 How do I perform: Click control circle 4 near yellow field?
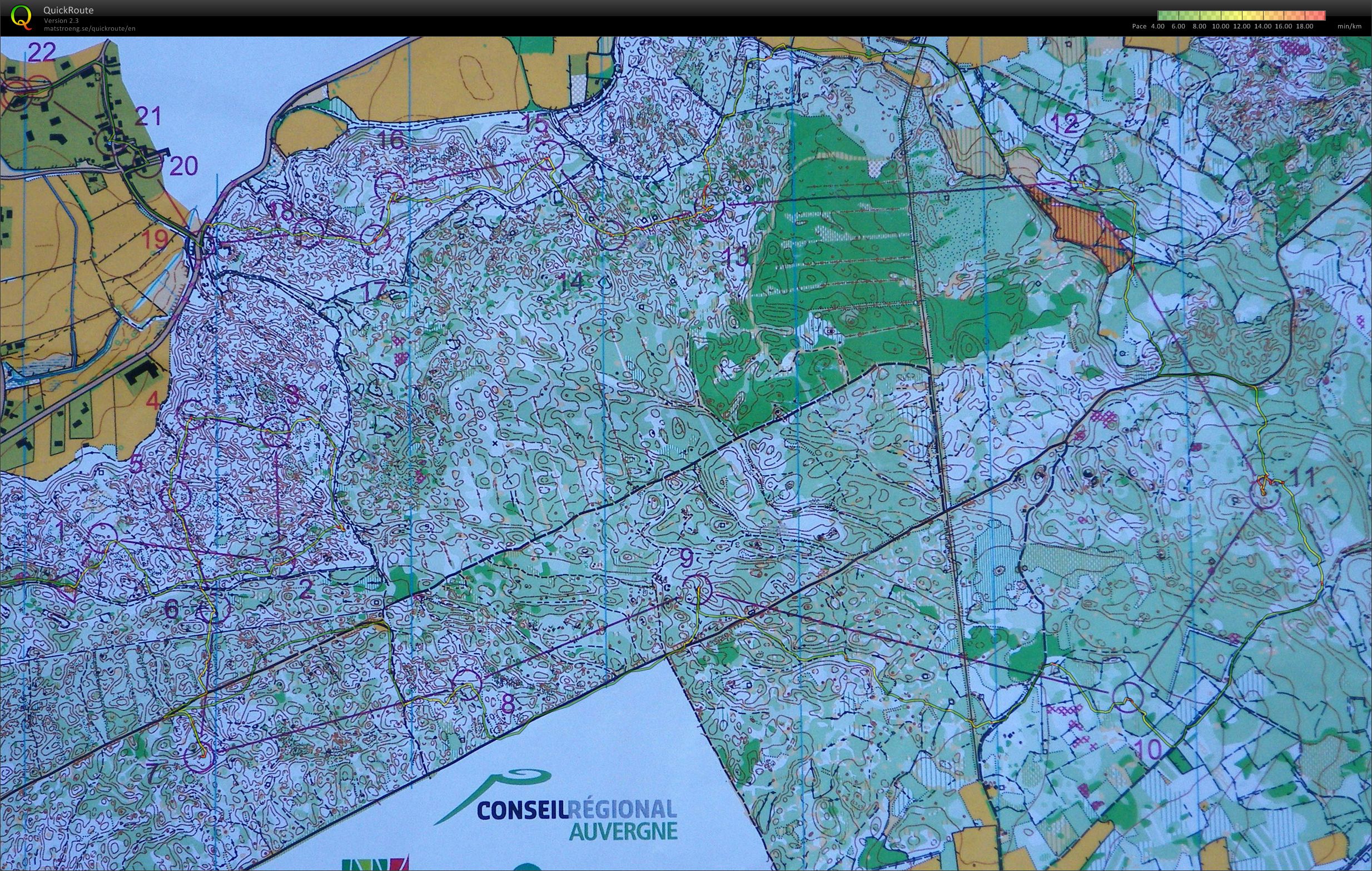(x=192, y=414)
